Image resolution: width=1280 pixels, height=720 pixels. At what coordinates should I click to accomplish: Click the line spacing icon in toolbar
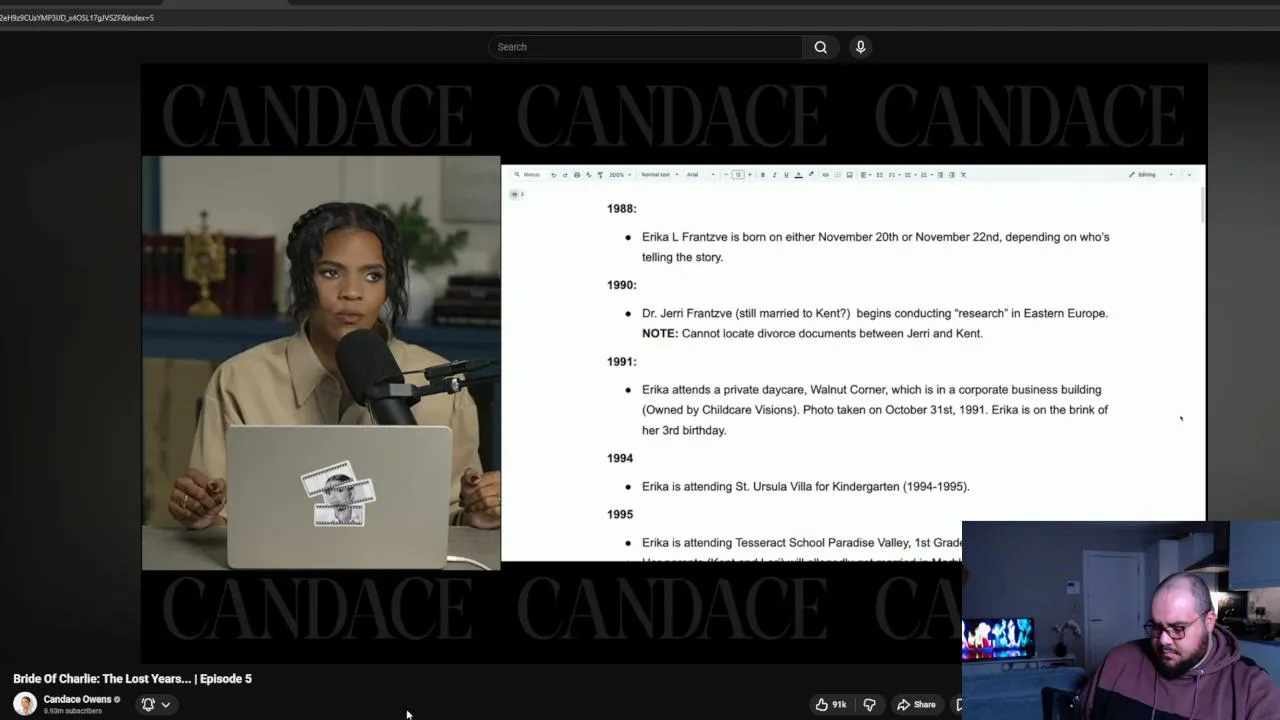[x=879, y=175]
